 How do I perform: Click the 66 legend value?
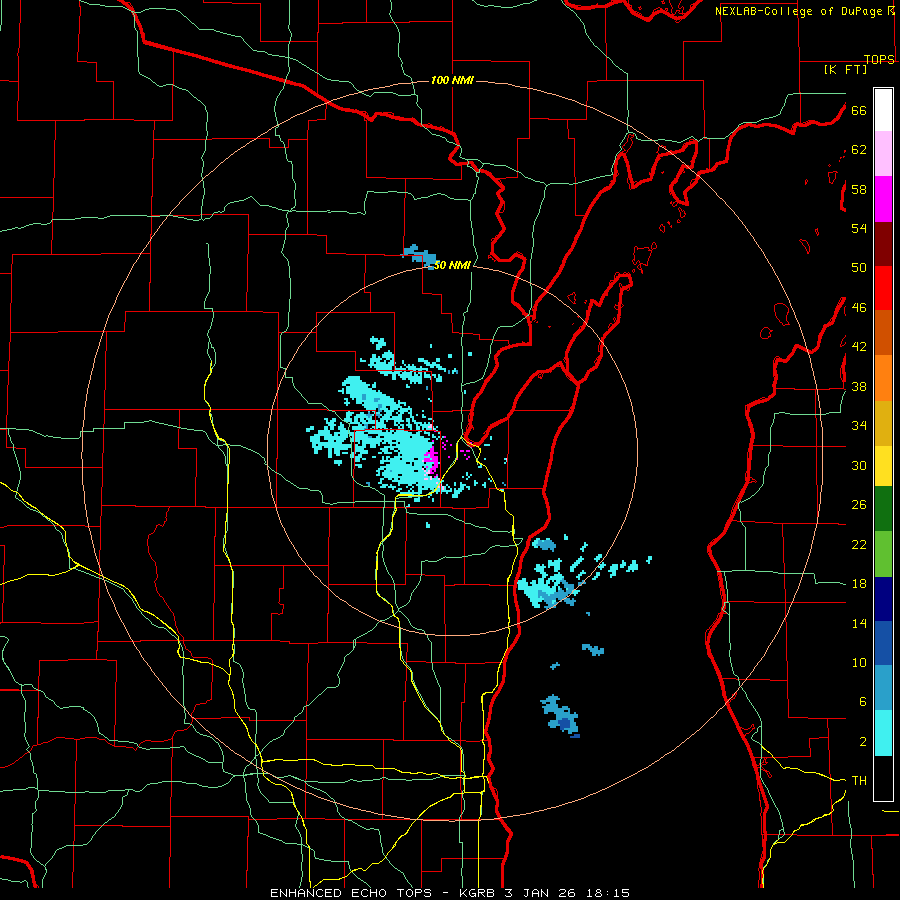coord(859,110)
